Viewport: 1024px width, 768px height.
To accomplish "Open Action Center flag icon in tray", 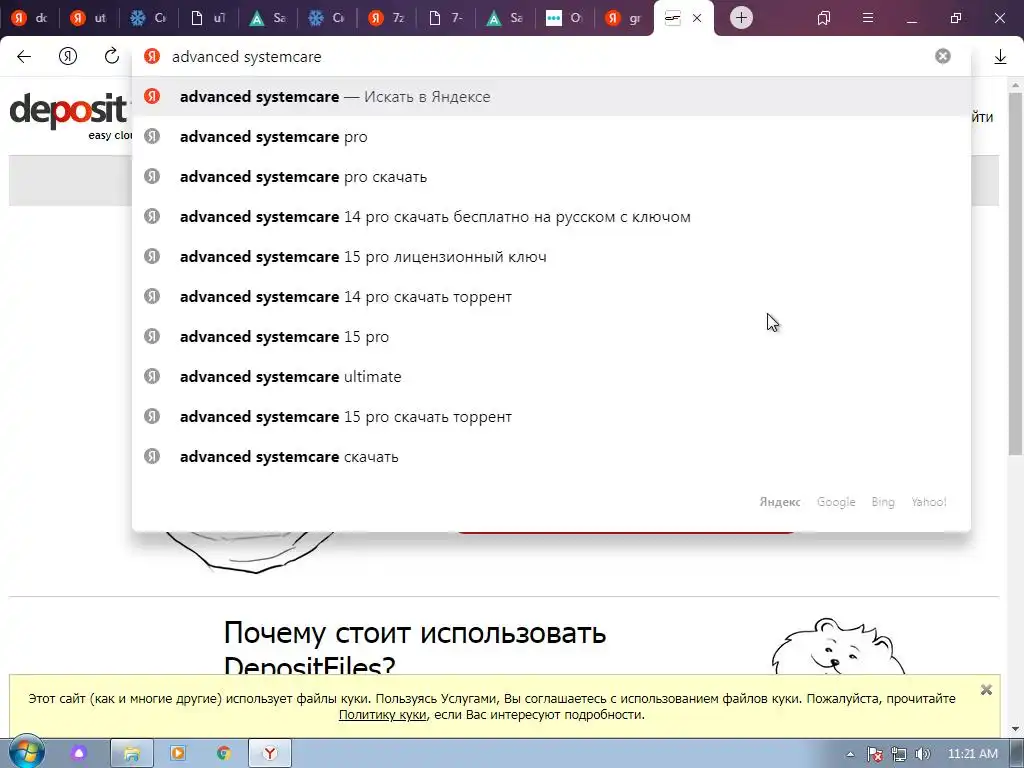I will (874, 754).
